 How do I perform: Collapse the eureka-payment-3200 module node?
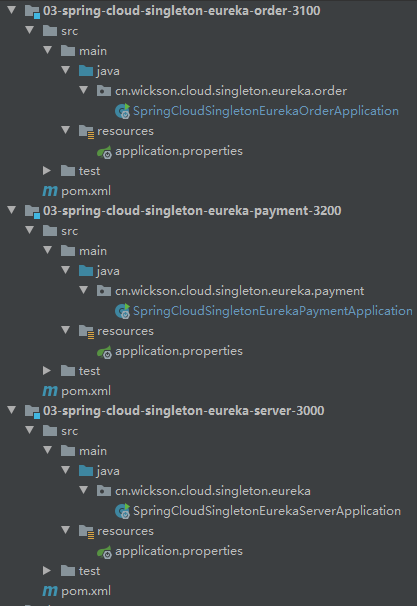click(12, 210)
